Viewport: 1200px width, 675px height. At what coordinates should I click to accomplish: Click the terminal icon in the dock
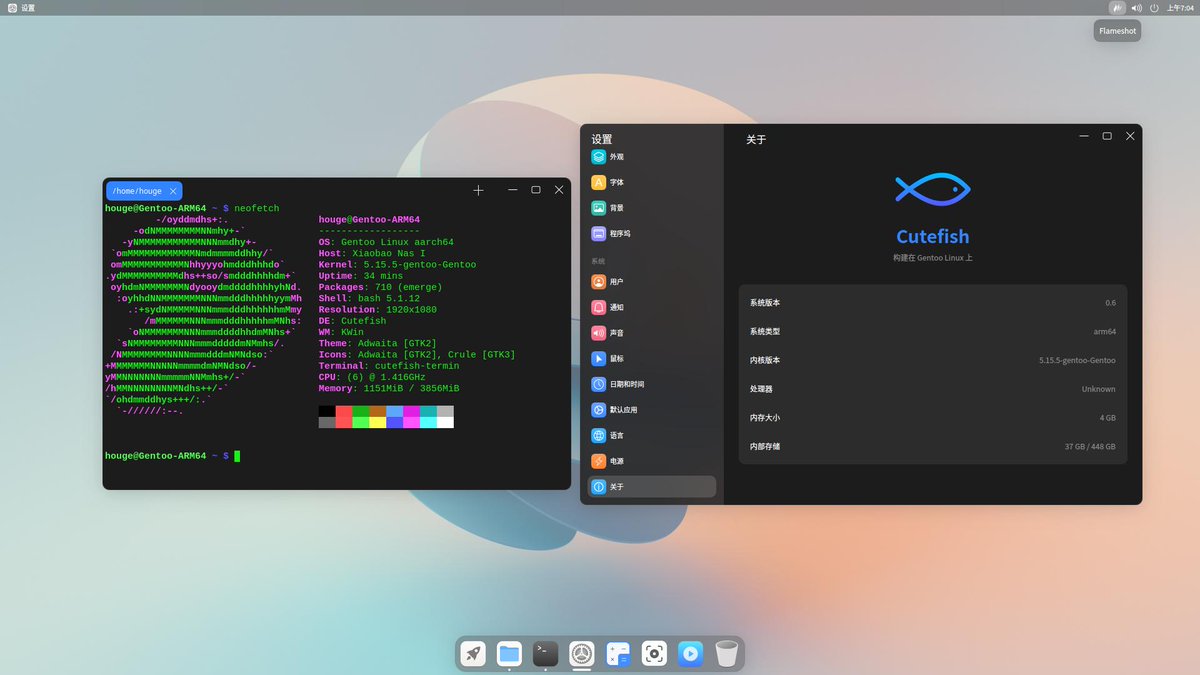pyautogui.click(x=546, y=653)
